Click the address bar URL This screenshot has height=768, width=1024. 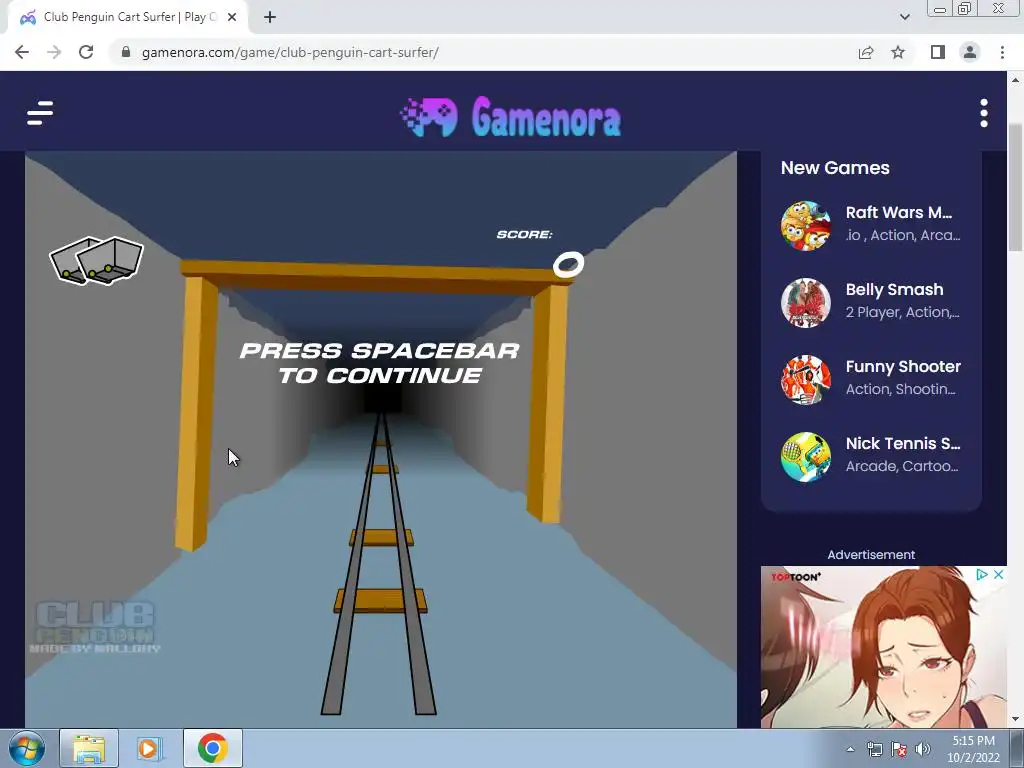coord(290,52)
